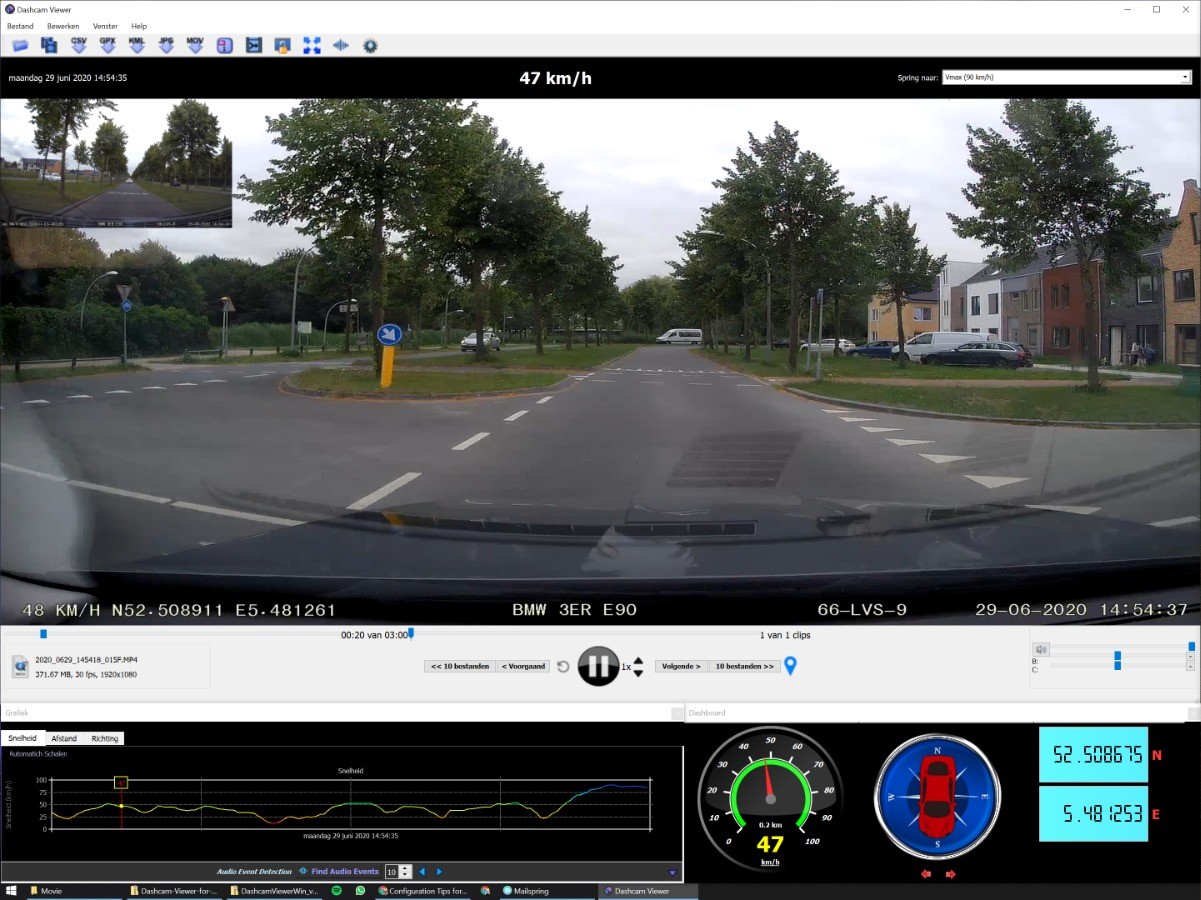Jump forward with '10 bestanden >>' button
The width and height of the screenshot is (1201, 900).
pyautogui.click(x=744, y=666)
